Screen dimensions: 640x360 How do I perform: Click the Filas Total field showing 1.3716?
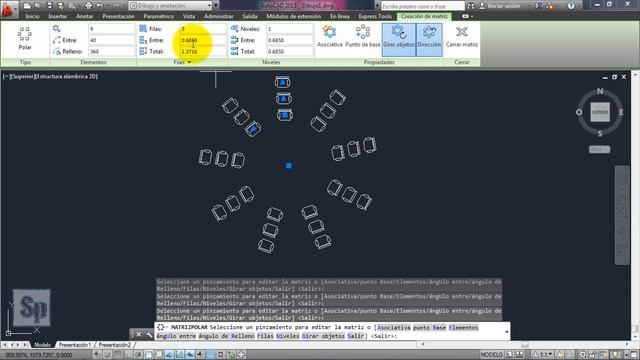pos(203,51)
